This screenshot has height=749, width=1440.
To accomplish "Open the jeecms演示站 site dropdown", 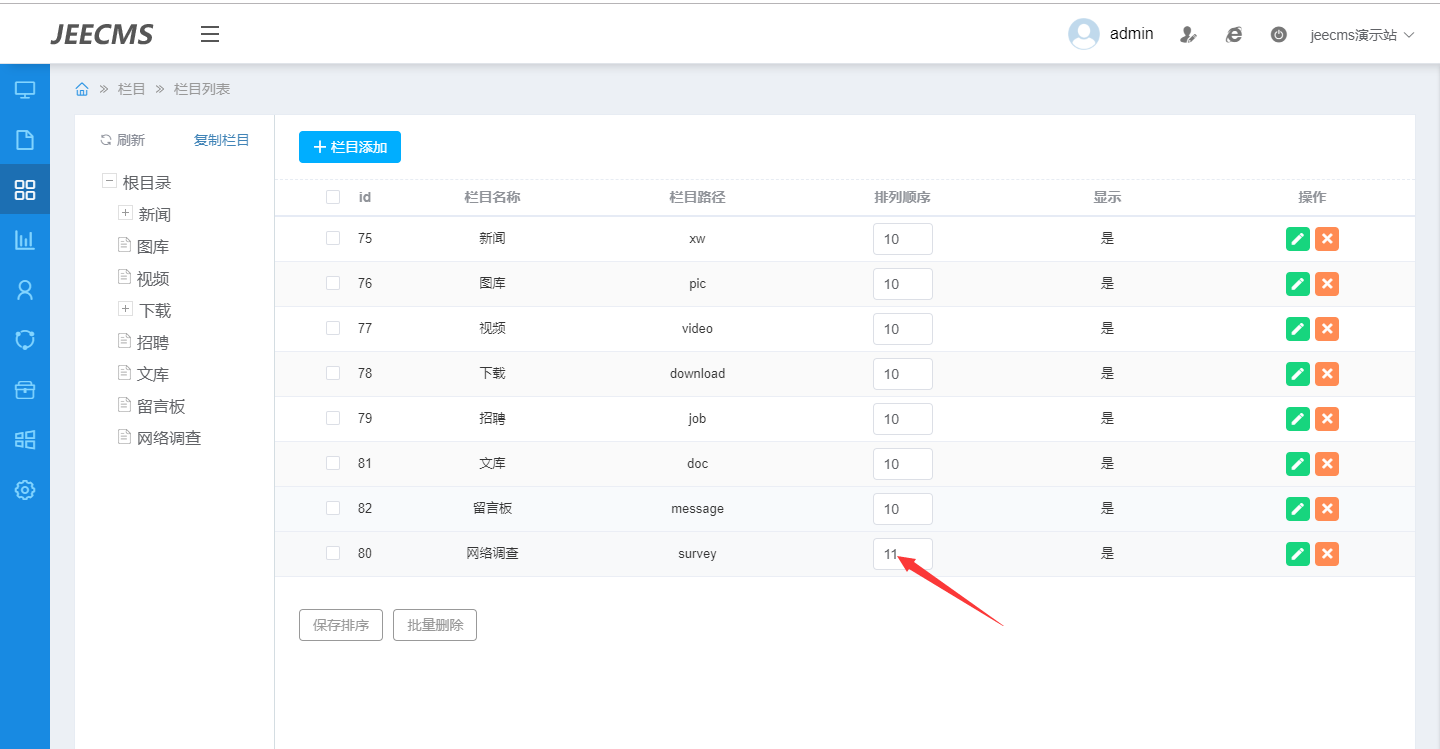I will click(1362, 35).
